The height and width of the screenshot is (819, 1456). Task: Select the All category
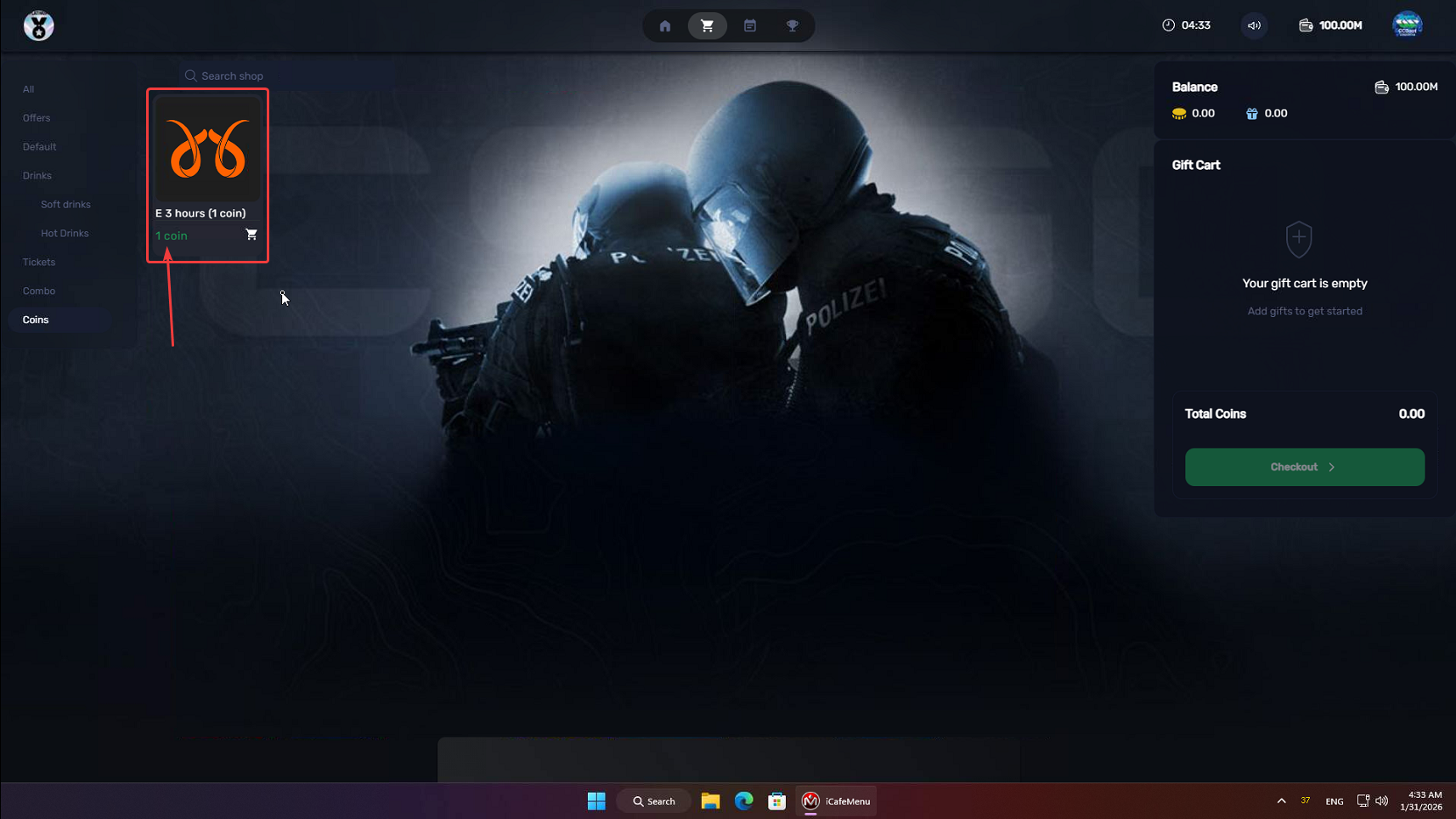point(29,89)
